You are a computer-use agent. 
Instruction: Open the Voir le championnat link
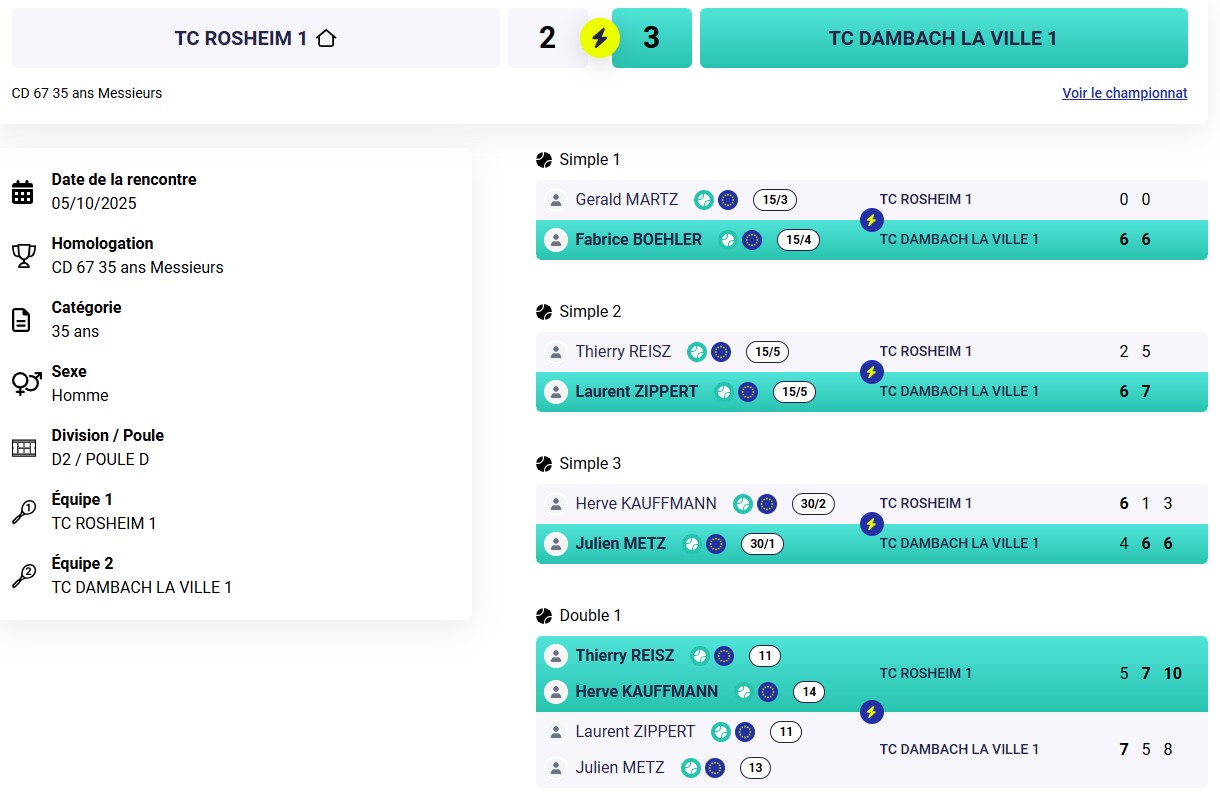(x=1124, y=93)
